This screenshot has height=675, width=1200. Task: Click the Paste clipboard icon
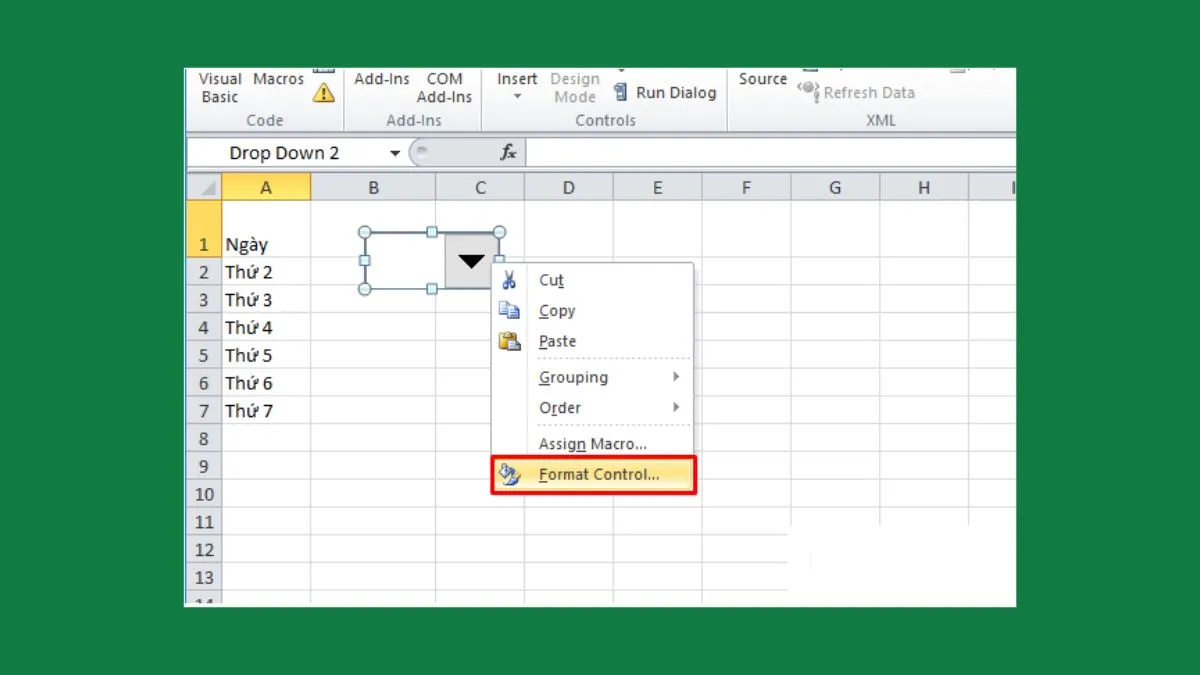[510, 341]
